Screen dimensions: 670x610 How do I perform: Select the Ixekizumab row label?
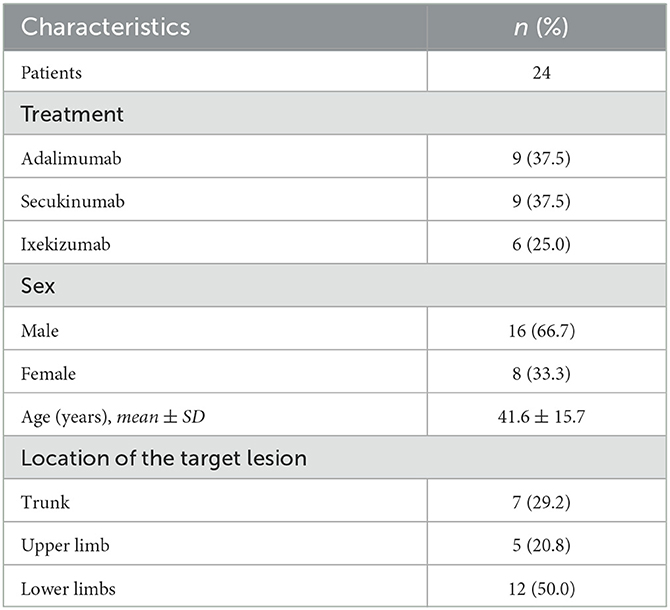(x=66, y=244)
